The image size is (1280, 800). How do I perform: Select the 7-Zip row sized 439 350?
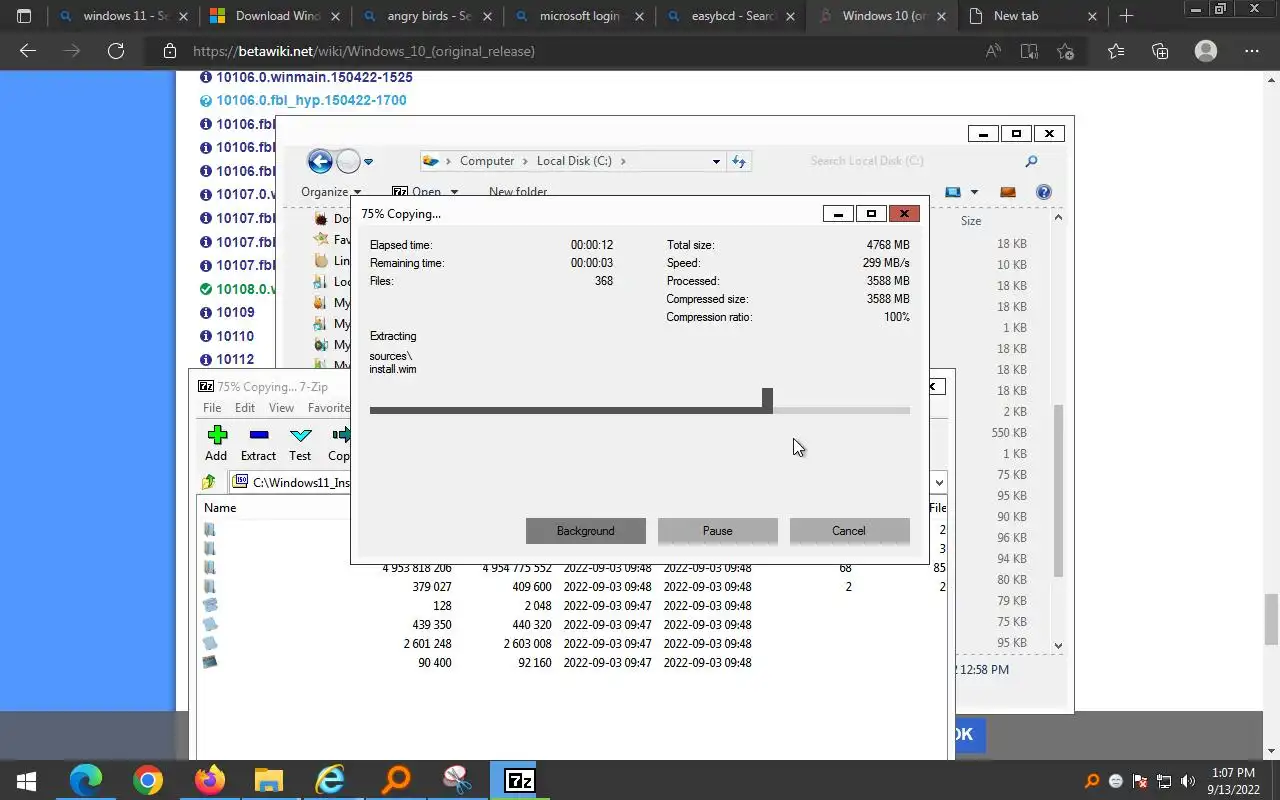coord(572,625)
